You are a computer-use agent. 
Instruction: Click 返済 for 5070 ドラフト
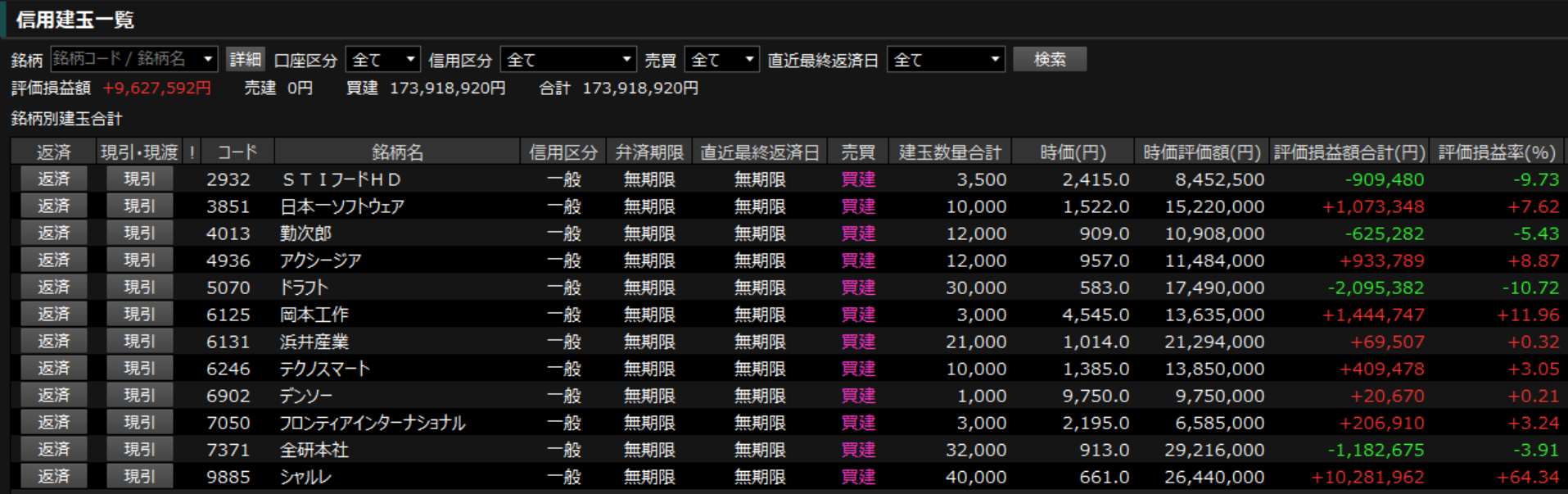pyautogui.click(x=54, y=287)
